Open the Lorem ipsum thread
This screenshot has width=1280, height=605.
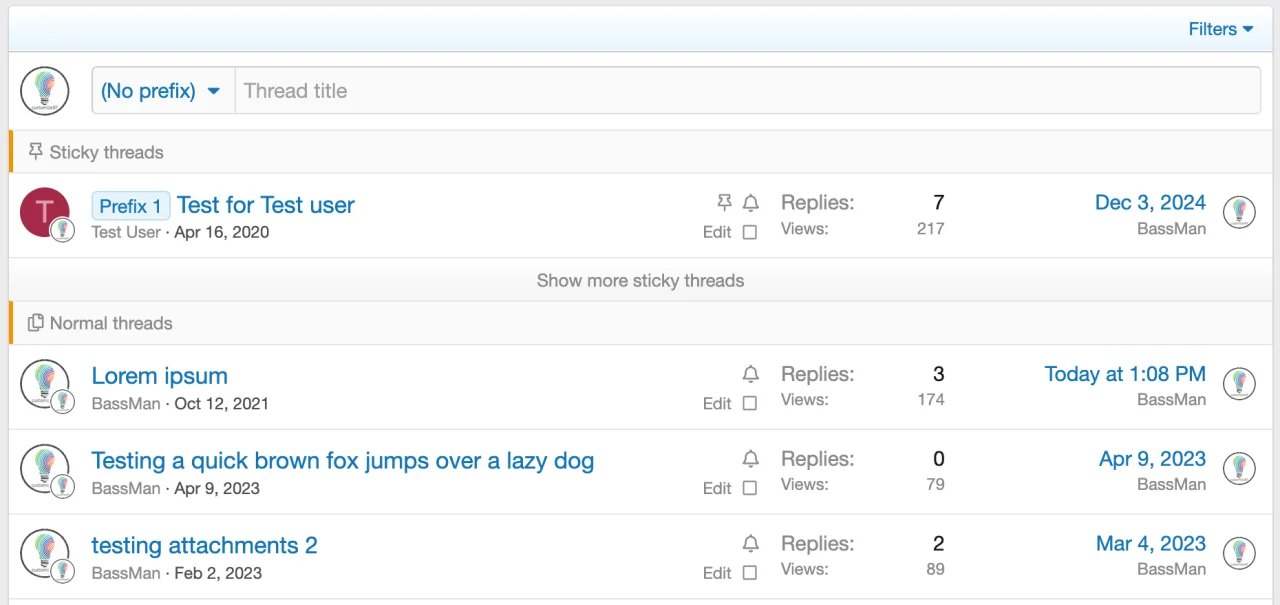[159, 375]
